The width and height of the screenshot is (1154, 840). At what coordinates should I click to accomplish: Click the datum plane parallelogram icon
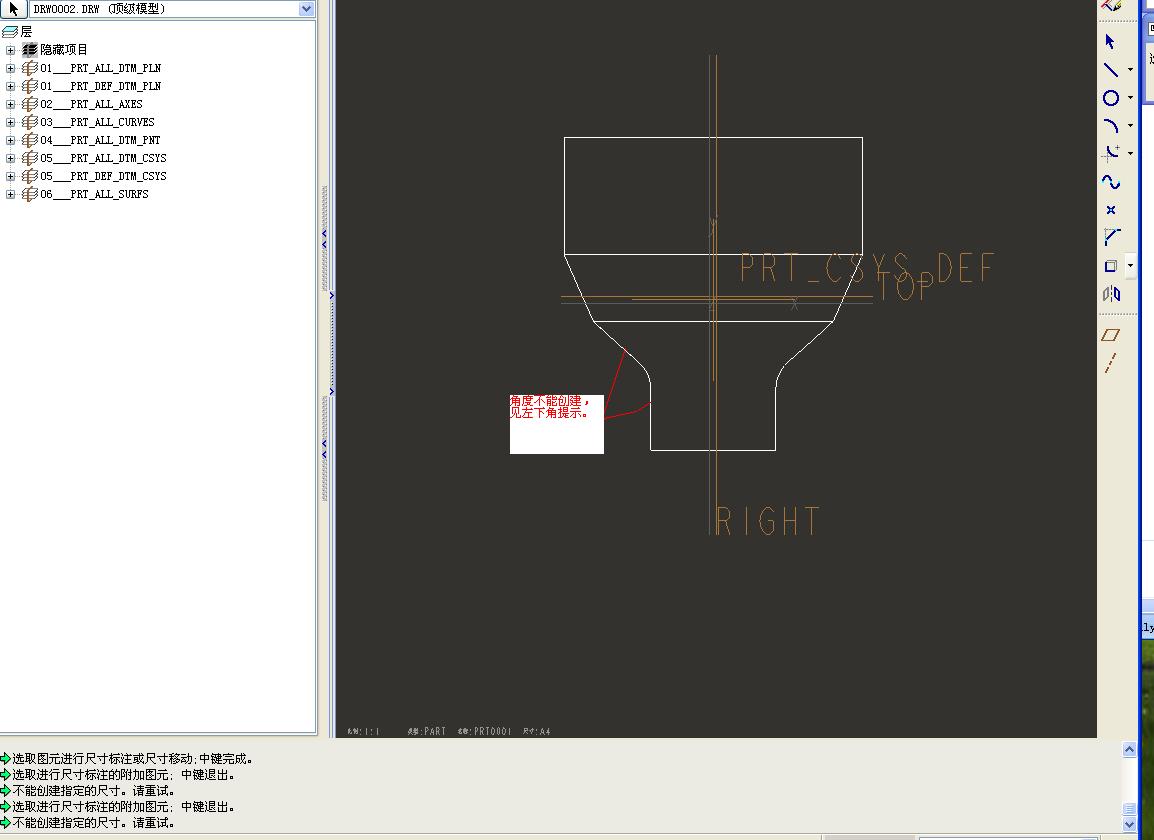pyautogui.click(x=1111, y=335)
